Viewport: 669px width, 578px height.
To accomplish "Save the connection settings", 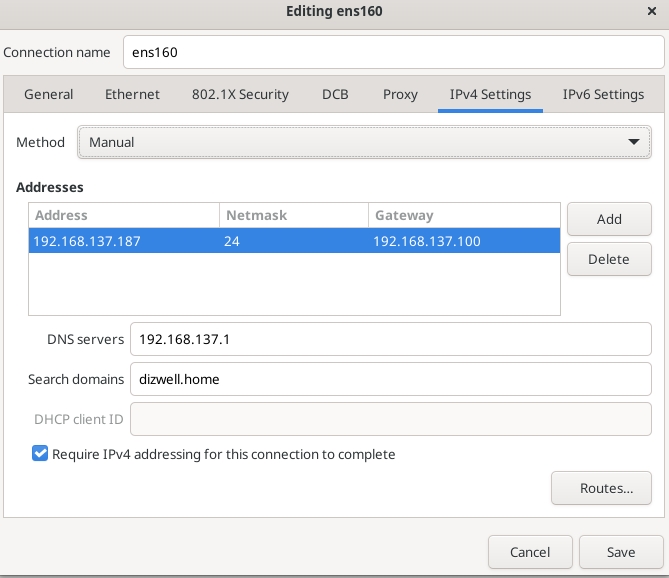I will (620, 552).
